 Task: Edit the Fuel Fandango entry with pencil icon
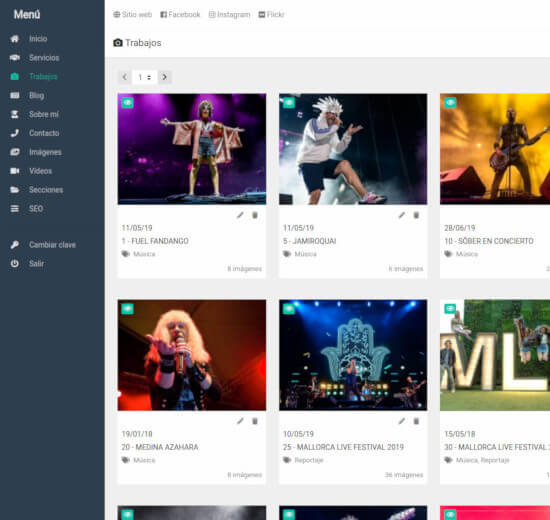point(240,215)
